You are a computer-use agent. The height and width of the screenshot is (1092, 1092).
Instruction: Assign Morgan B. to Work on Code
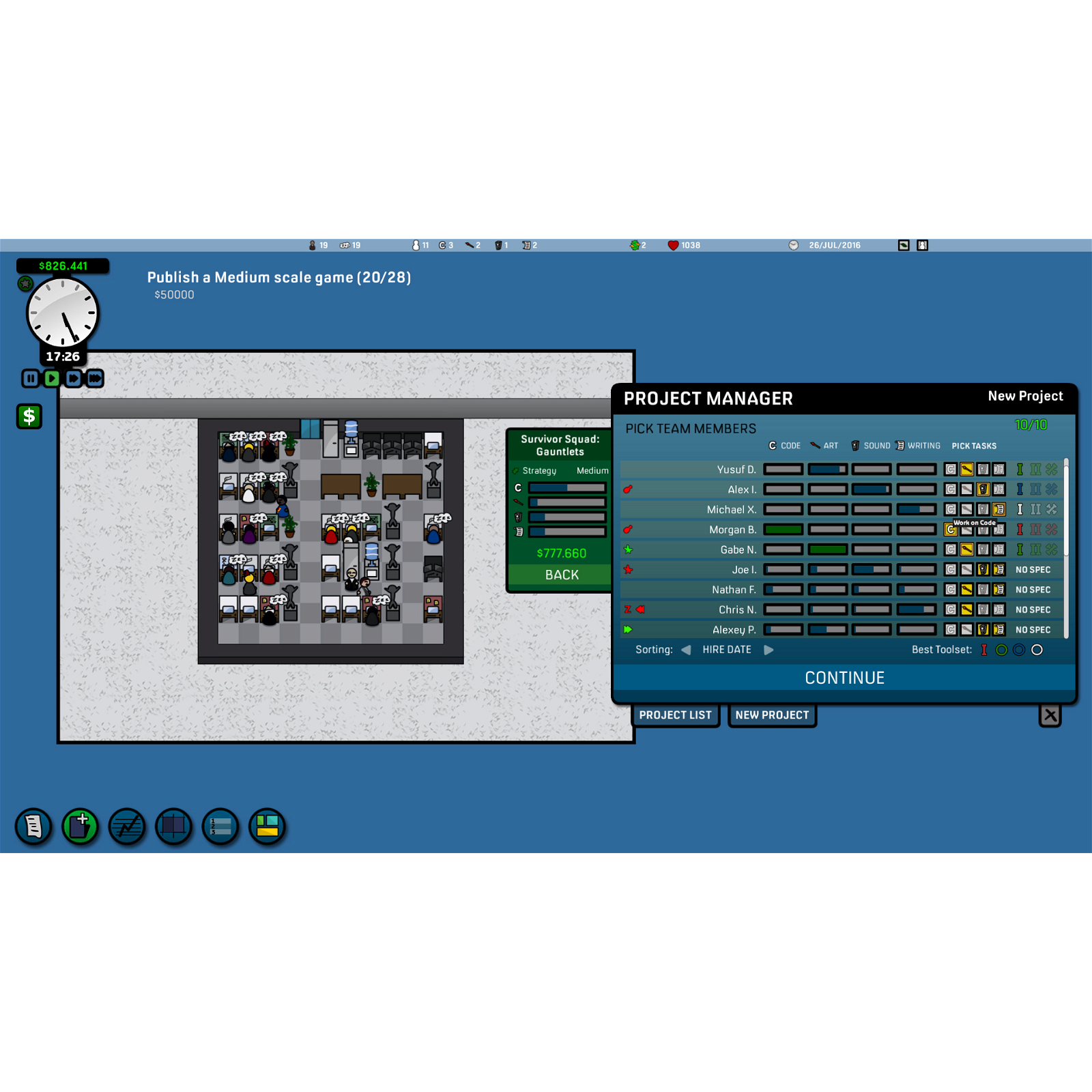pos(950,529)
